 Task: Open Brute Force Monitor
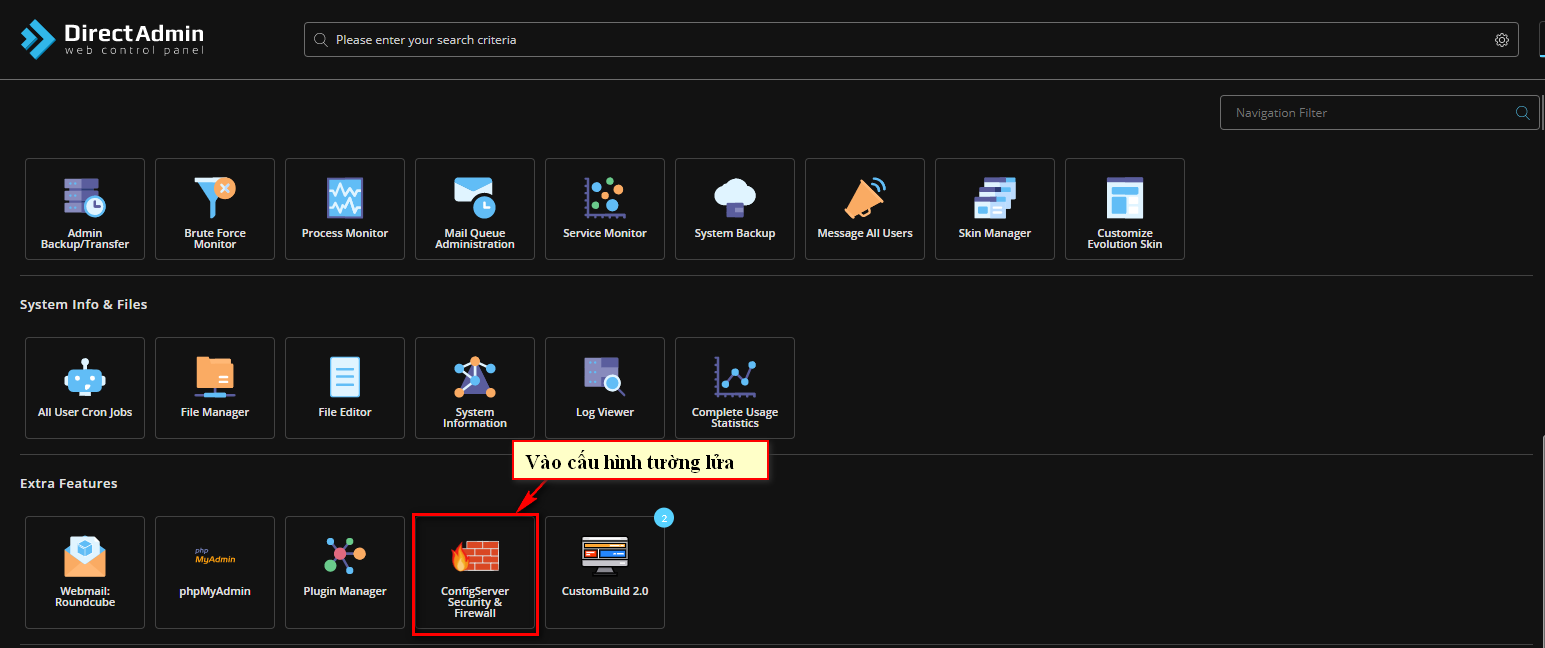(215, 209)
